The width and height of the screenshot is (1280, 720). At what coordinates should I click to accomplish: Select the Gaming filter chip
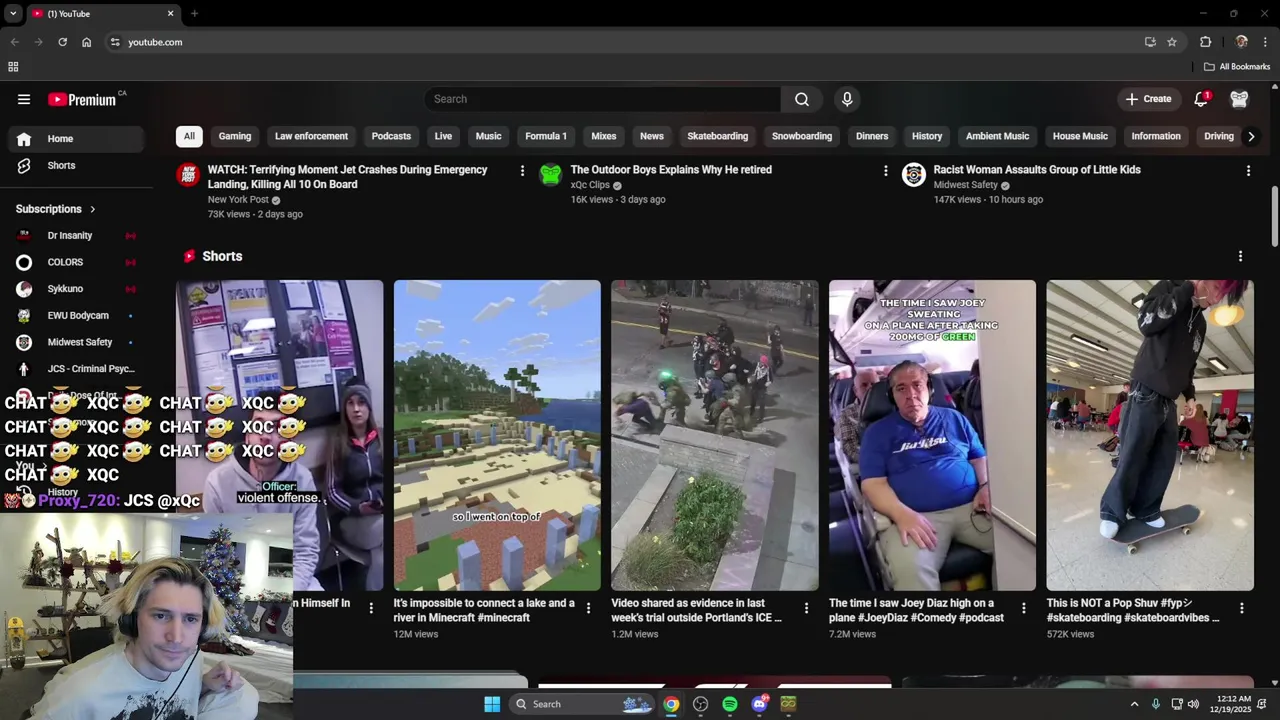pyautogui.click(x=235, y=136)
